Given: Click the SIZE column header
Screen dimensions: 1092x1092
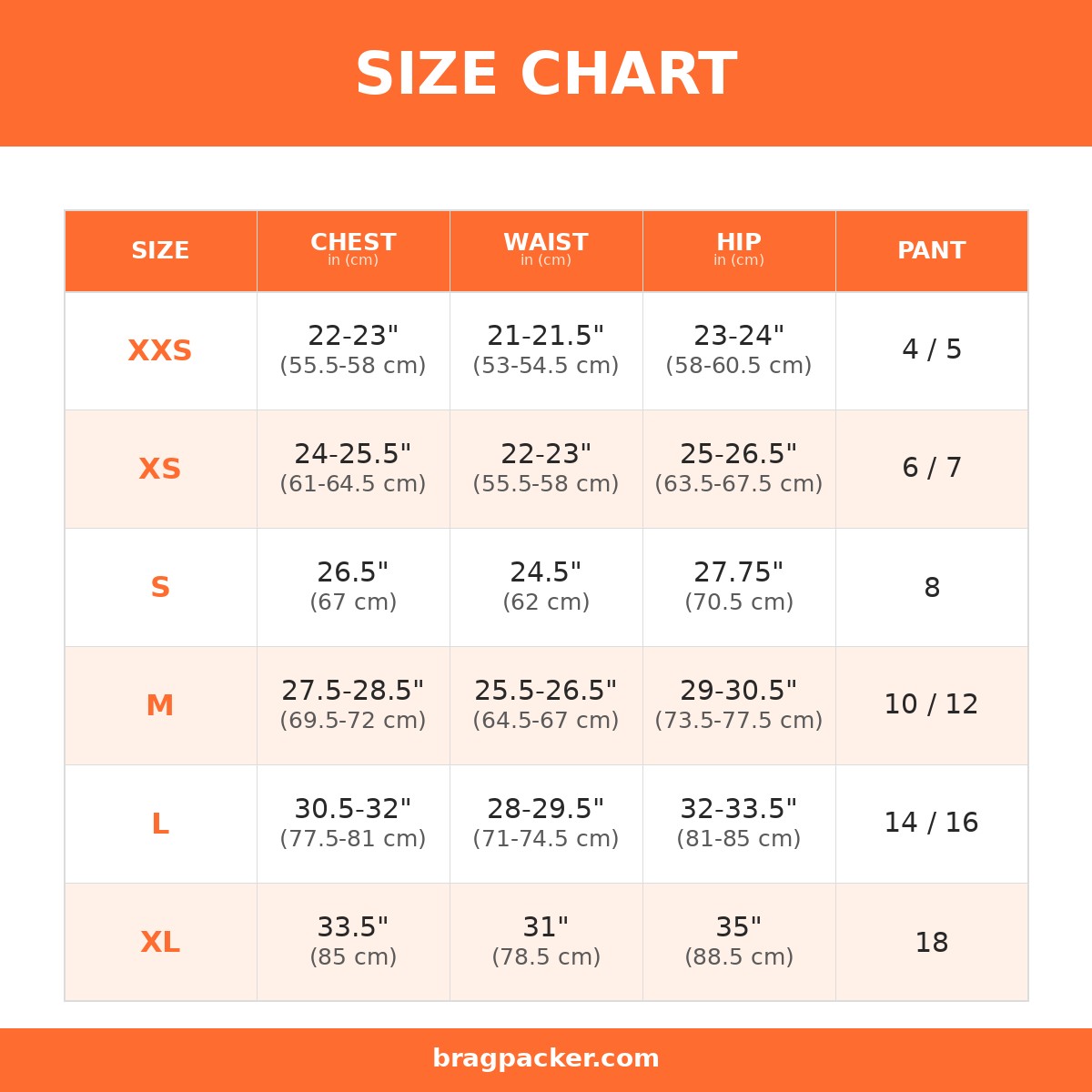Looking at the screenshot, I should 160,251.
